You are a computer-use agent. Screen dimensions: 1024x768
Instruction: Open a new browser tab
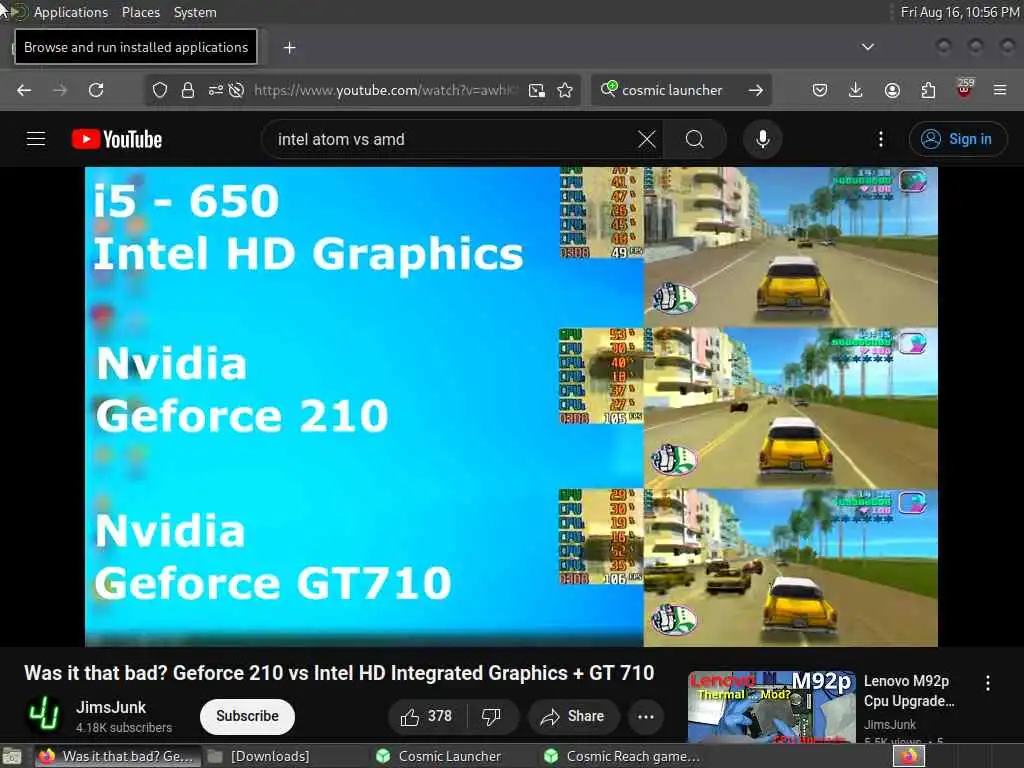pyautogui.click(x=290, y=48)
